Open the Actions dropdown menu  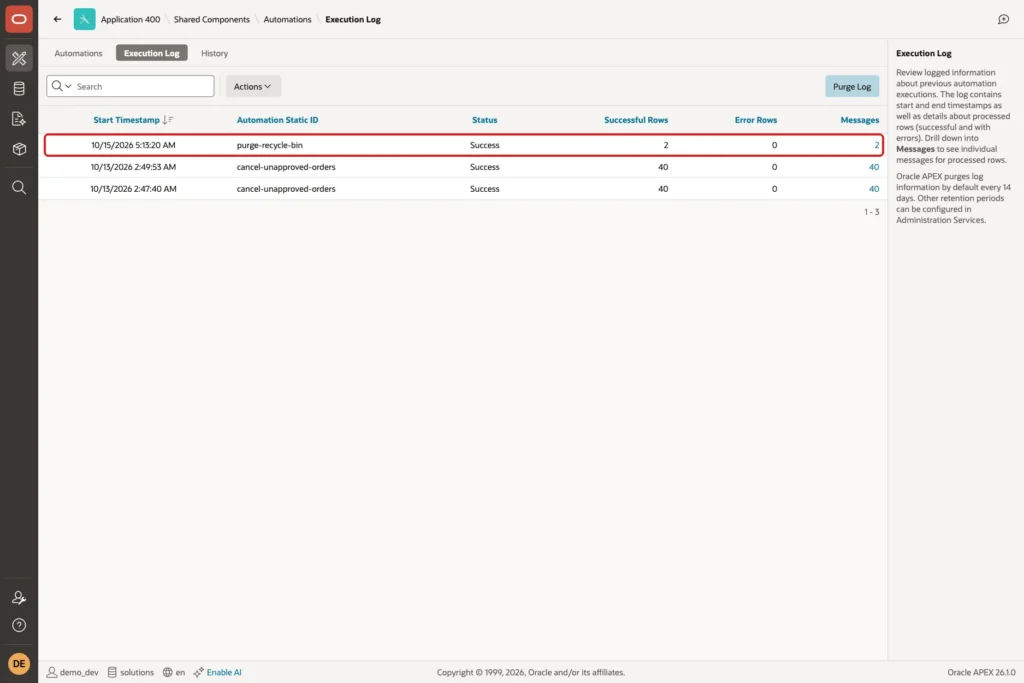253,86
